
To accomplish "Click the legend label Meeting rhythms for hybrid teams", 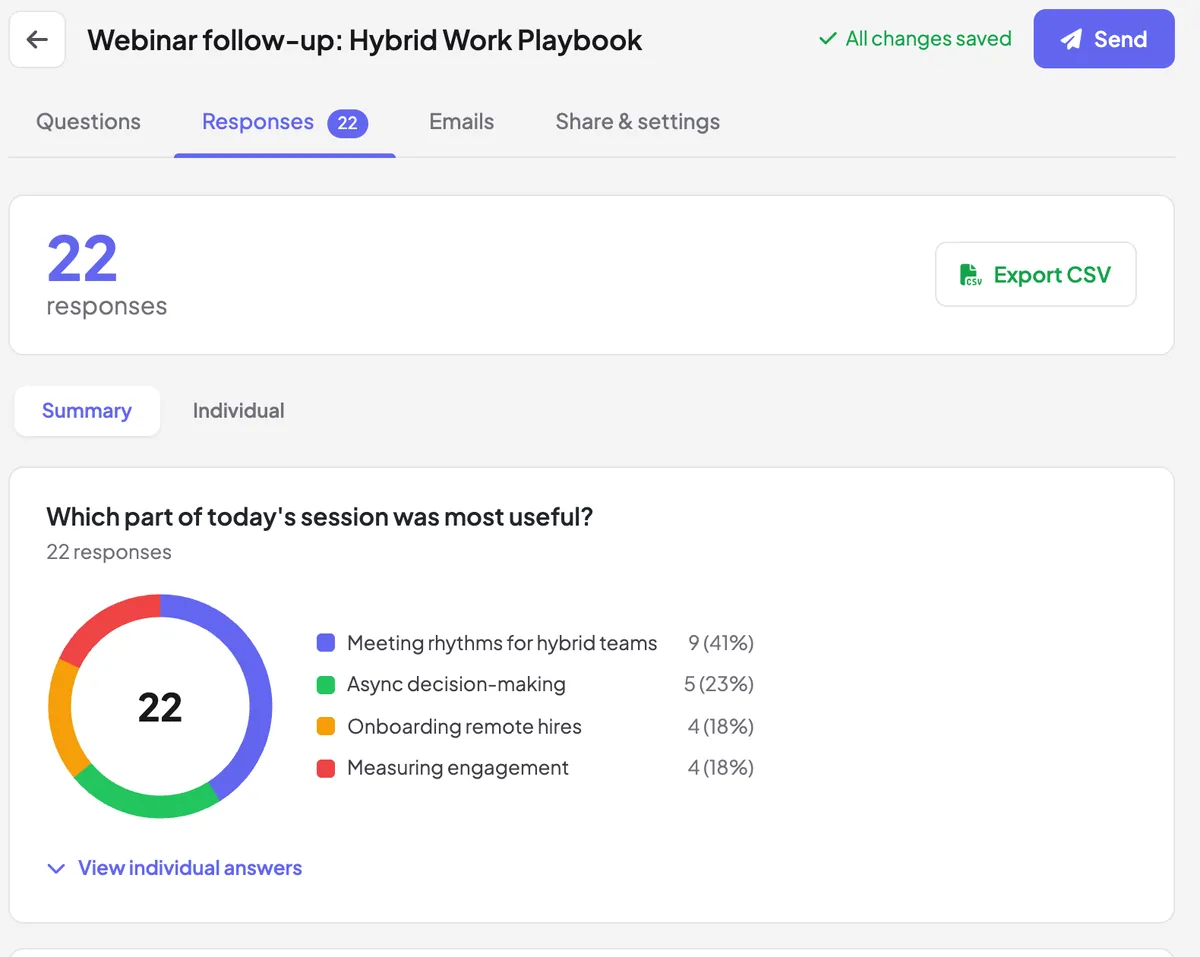I will [x=502, y=643].
